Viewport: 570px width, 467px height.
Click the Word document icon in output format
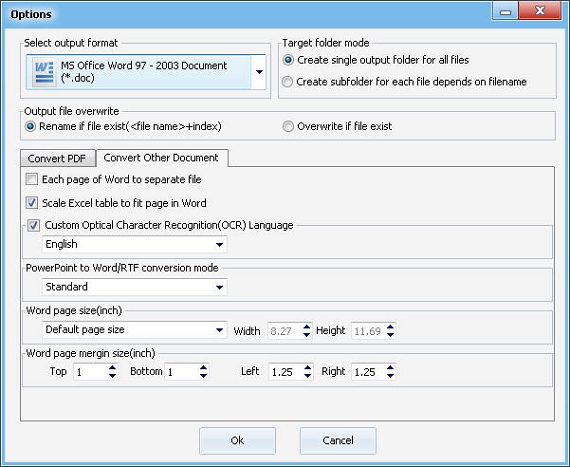pyautogui.click(x=44, y=72)
